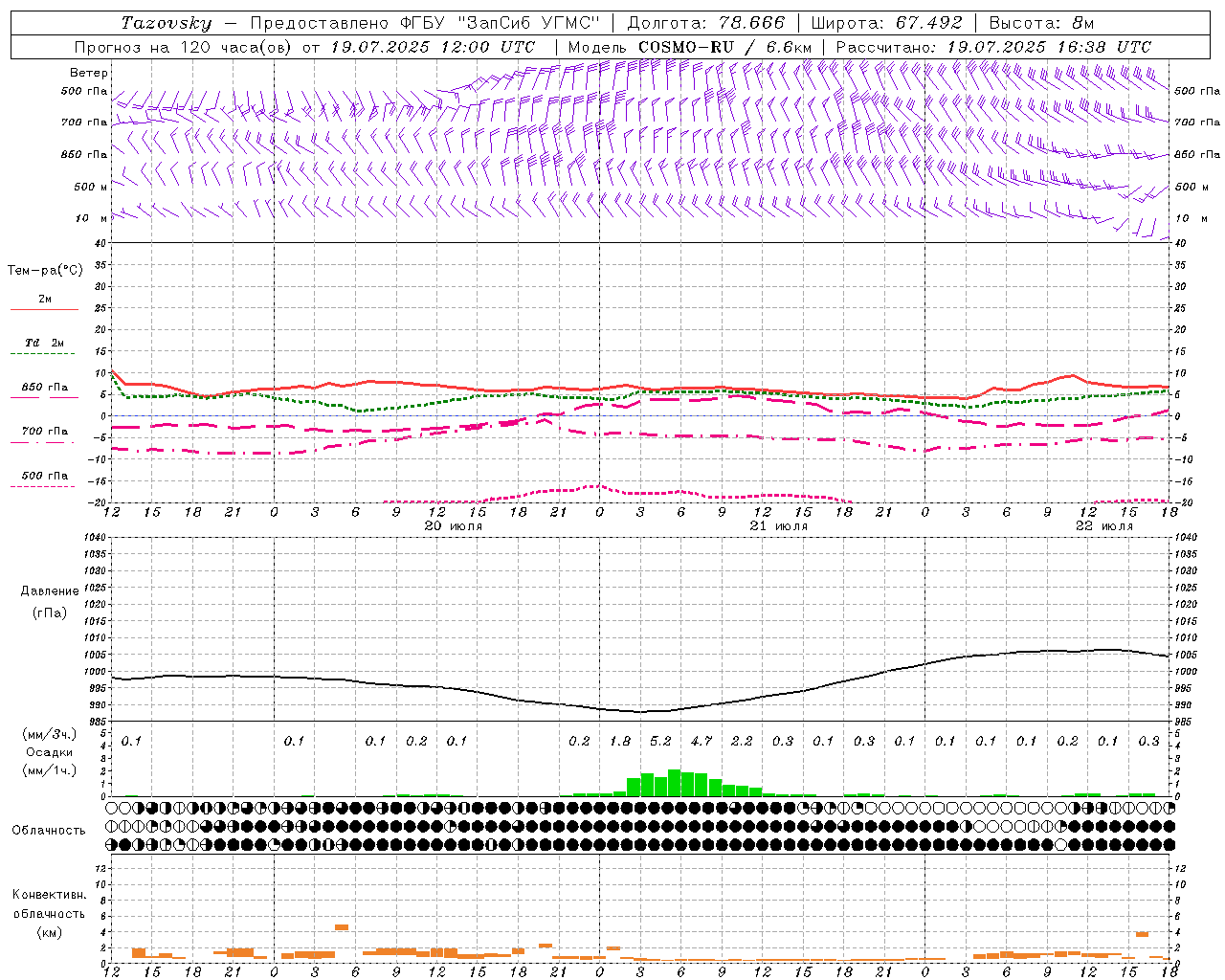Click the "Ветер" wind panel label
The image size is (1225, 980).
(x=89, y=73)
